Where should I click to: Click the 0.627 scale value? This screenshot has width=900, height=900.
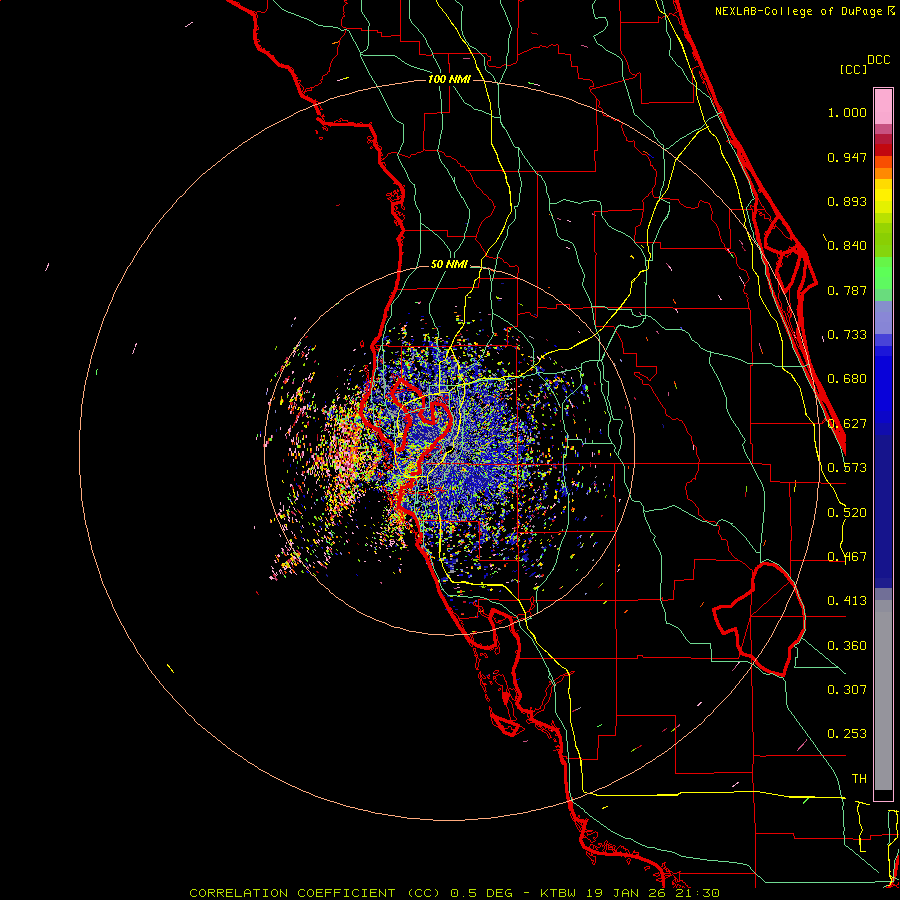[x=847, y=424]
